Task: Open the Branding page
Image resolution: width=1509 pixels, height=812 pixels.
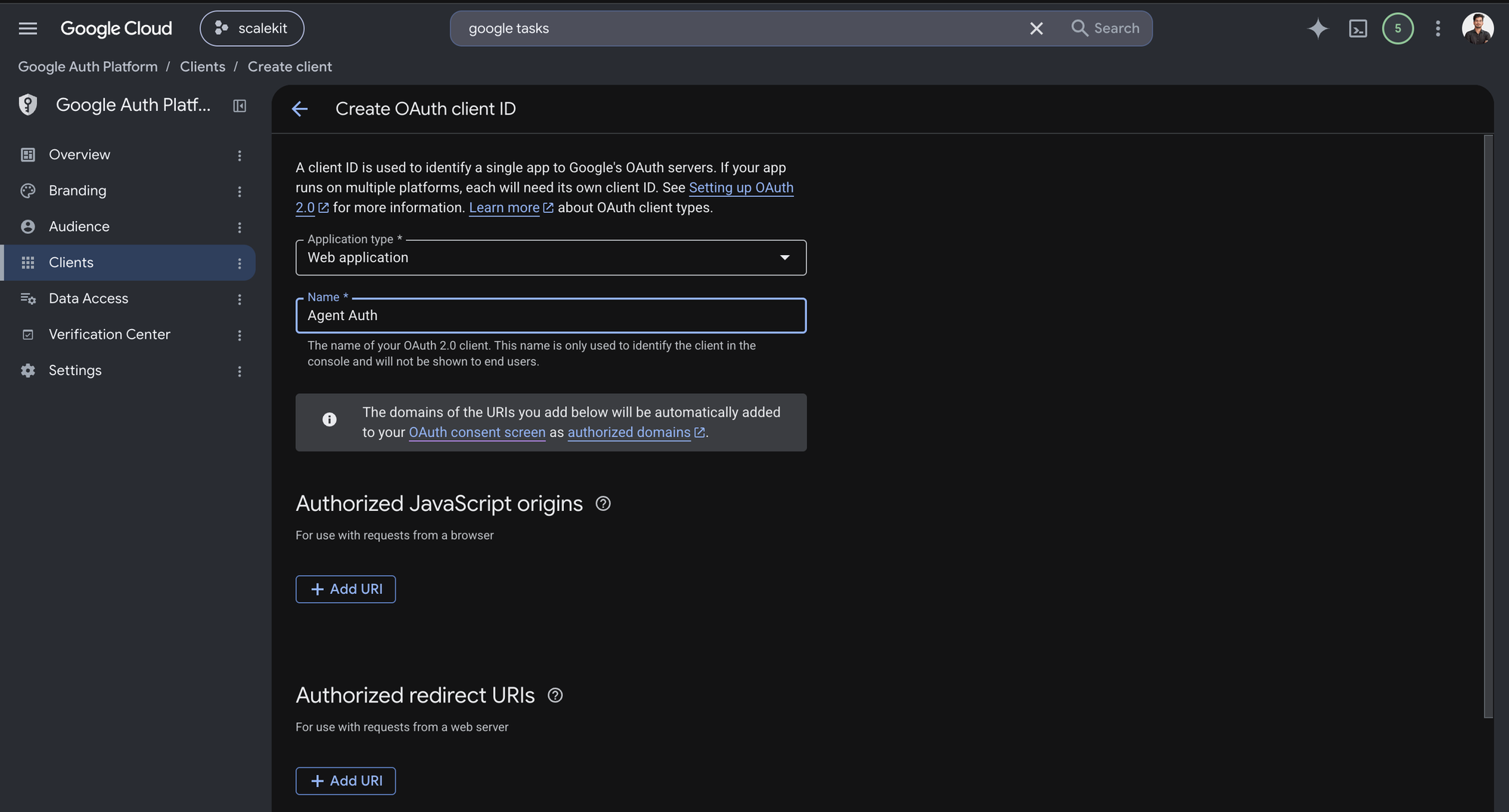Action: [x=78, y=191]
